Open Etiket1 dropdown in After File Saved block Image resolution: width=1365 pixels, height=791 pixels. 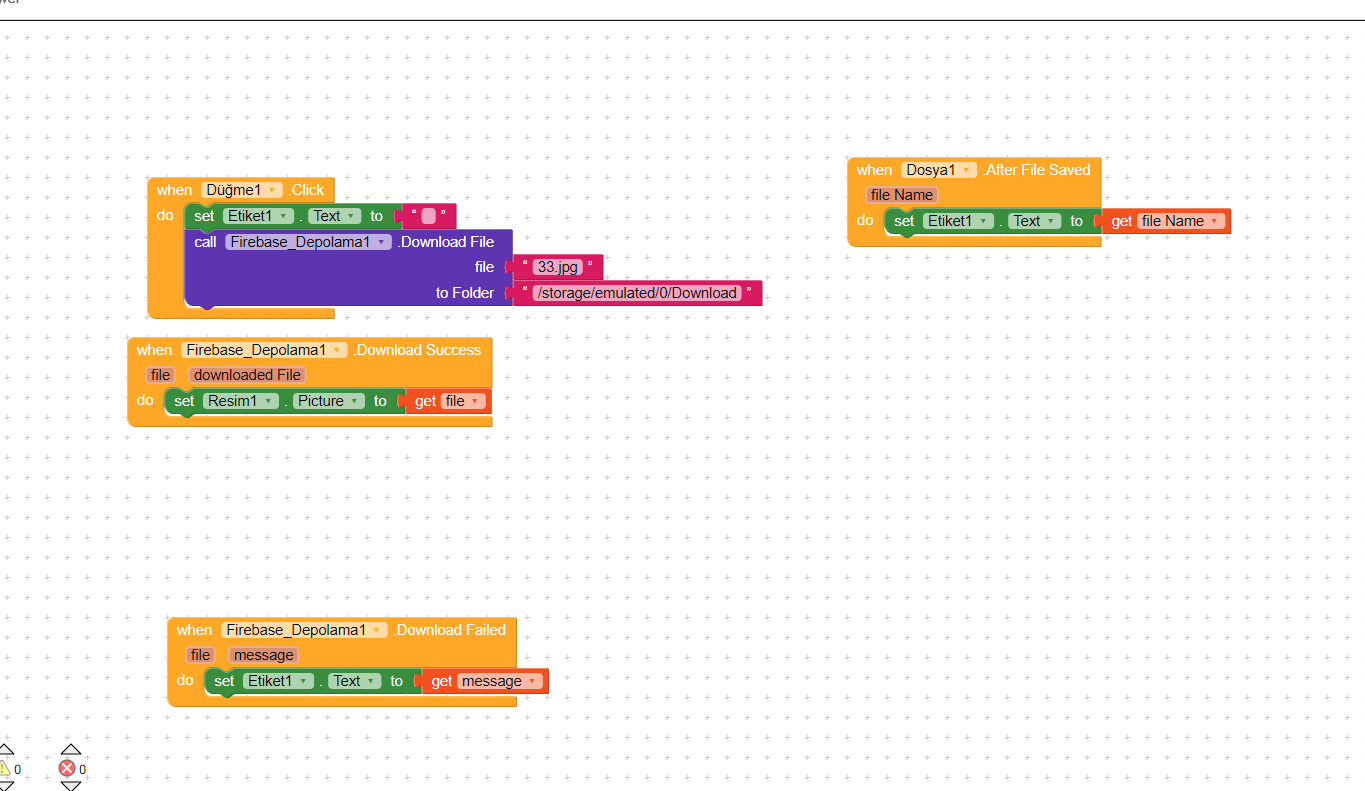click(x=958, y=221)
